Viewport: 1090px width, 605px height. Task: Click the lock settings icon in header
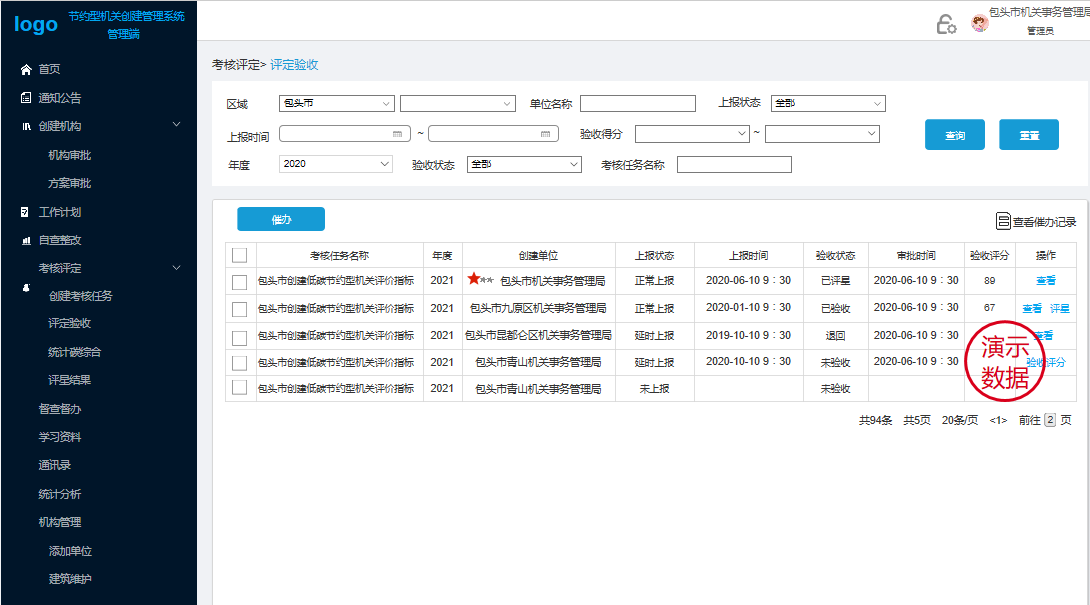click(946, 25)
